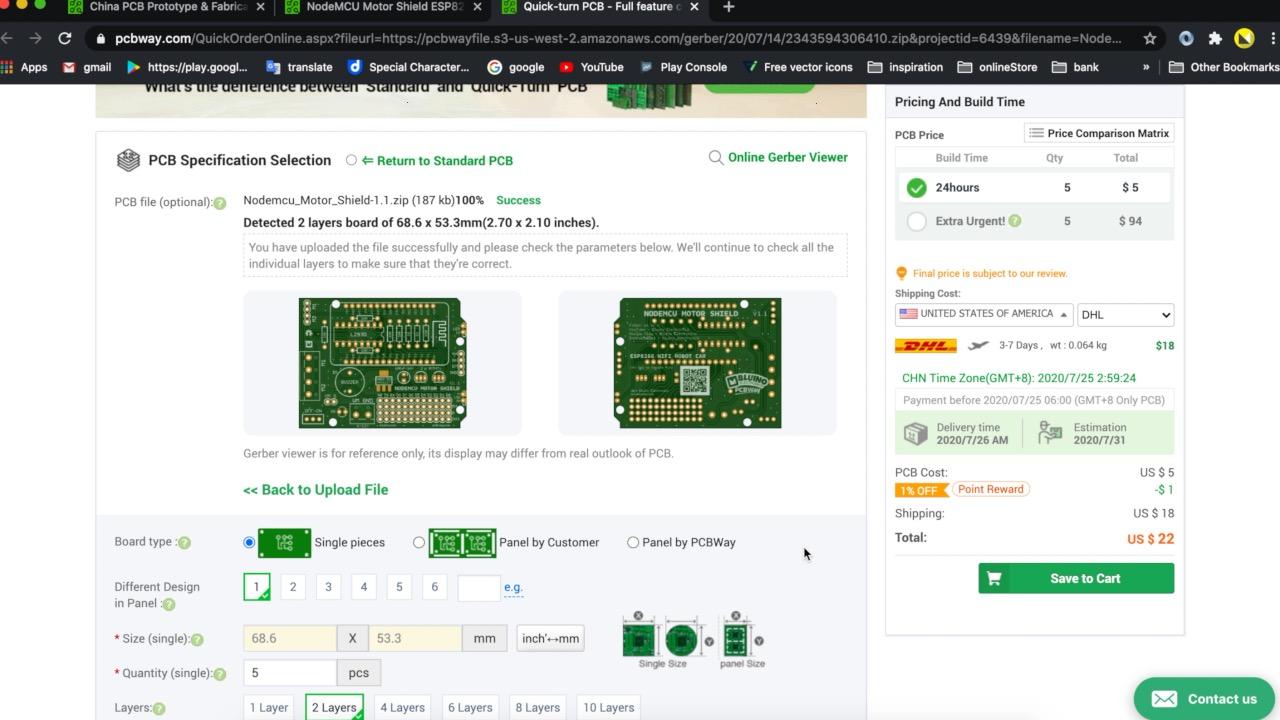Select 10 Layers option
This screenshot has height=720, width=1280.
(609, 707)
